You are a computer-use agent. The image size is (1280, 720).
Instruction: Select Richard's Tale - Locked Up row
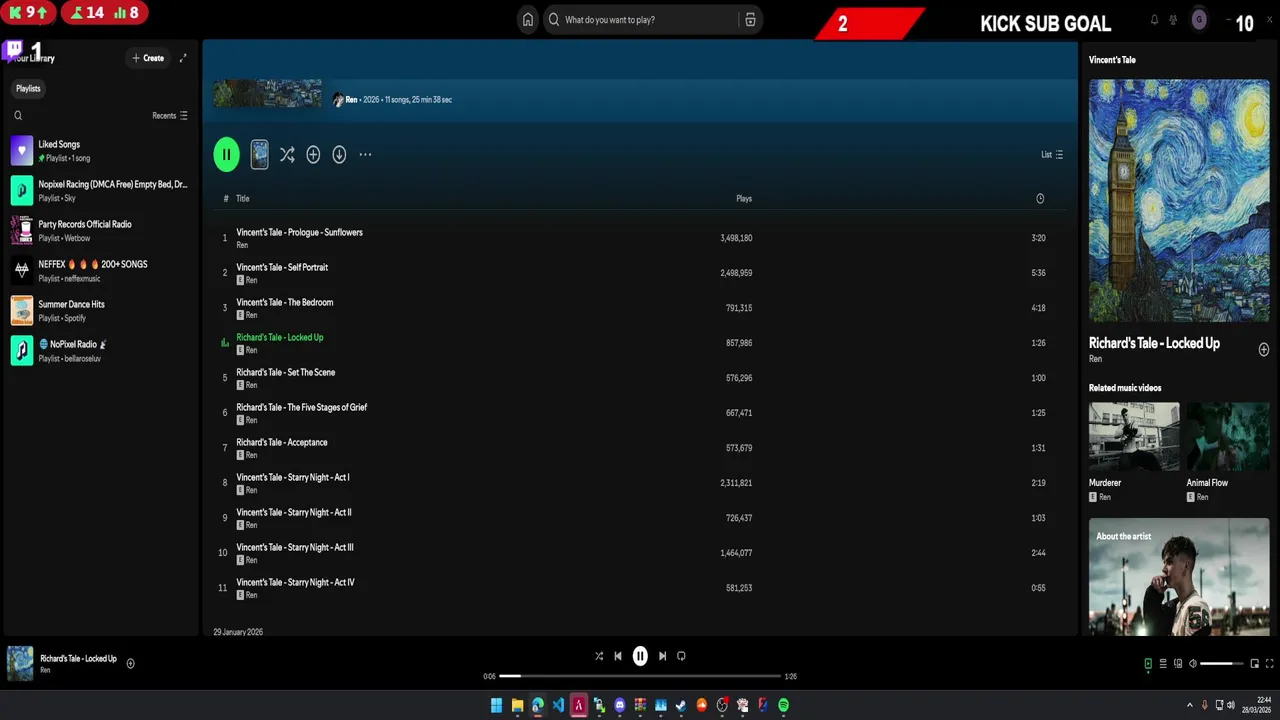pyautogui.click(x=640, y=343)
